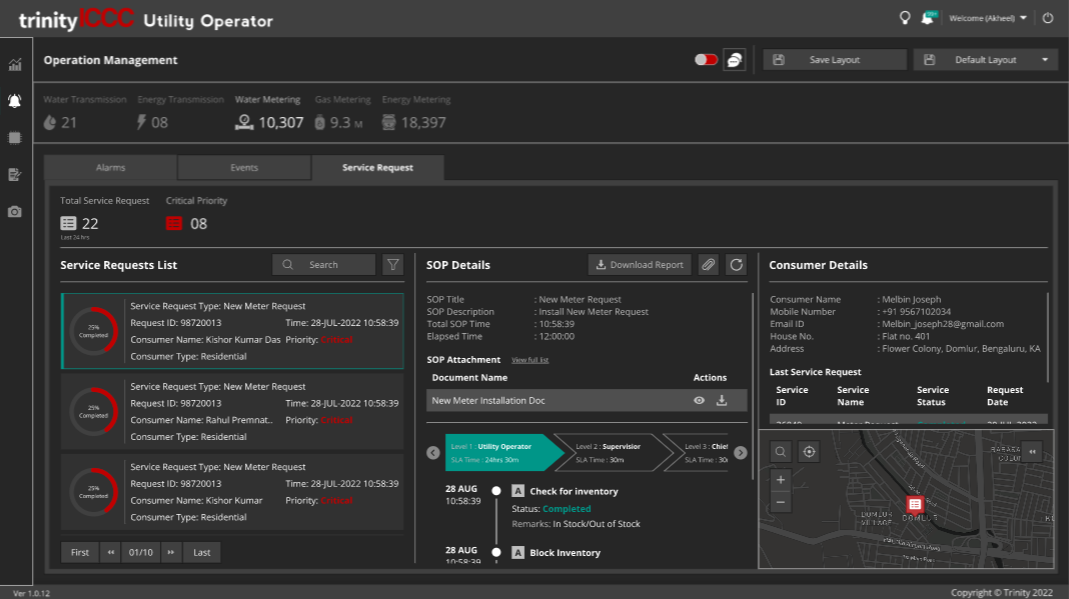Click red location marker on map

[915, 505]
